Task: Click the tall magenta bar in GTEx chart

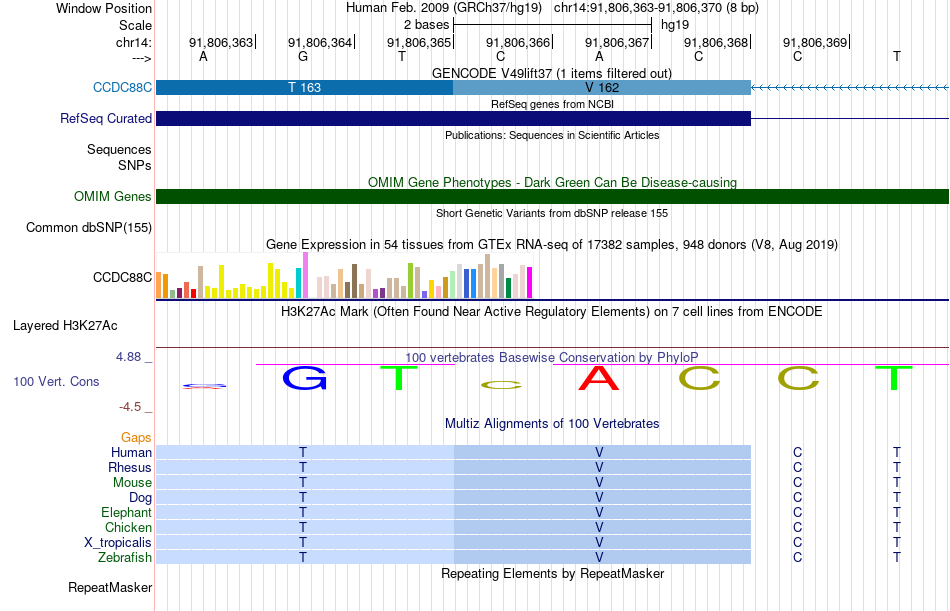Action: pyautogui.click(x=305, y=275)
